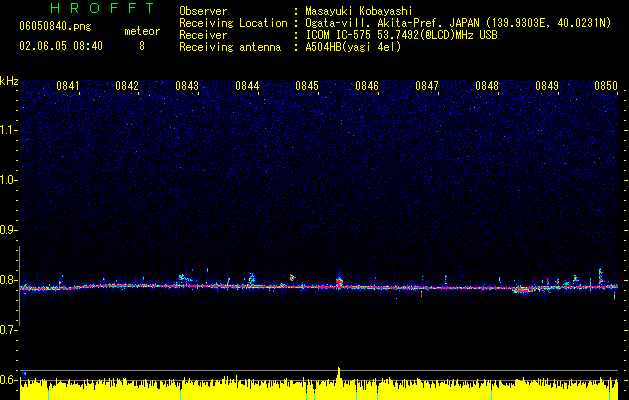
Task: Click the 0850 time tick label
Action: coord(606,86)
